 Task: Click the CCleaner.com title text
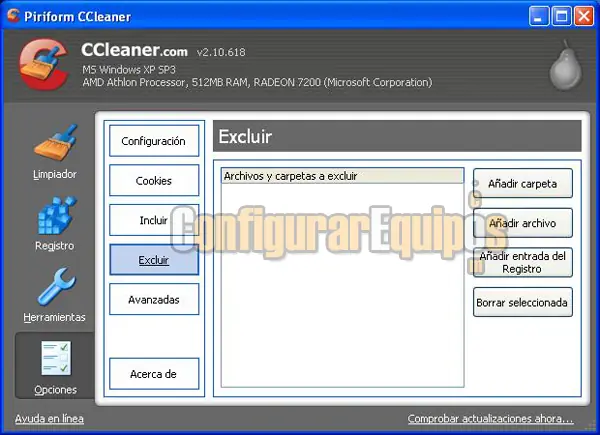click(134, 50)
